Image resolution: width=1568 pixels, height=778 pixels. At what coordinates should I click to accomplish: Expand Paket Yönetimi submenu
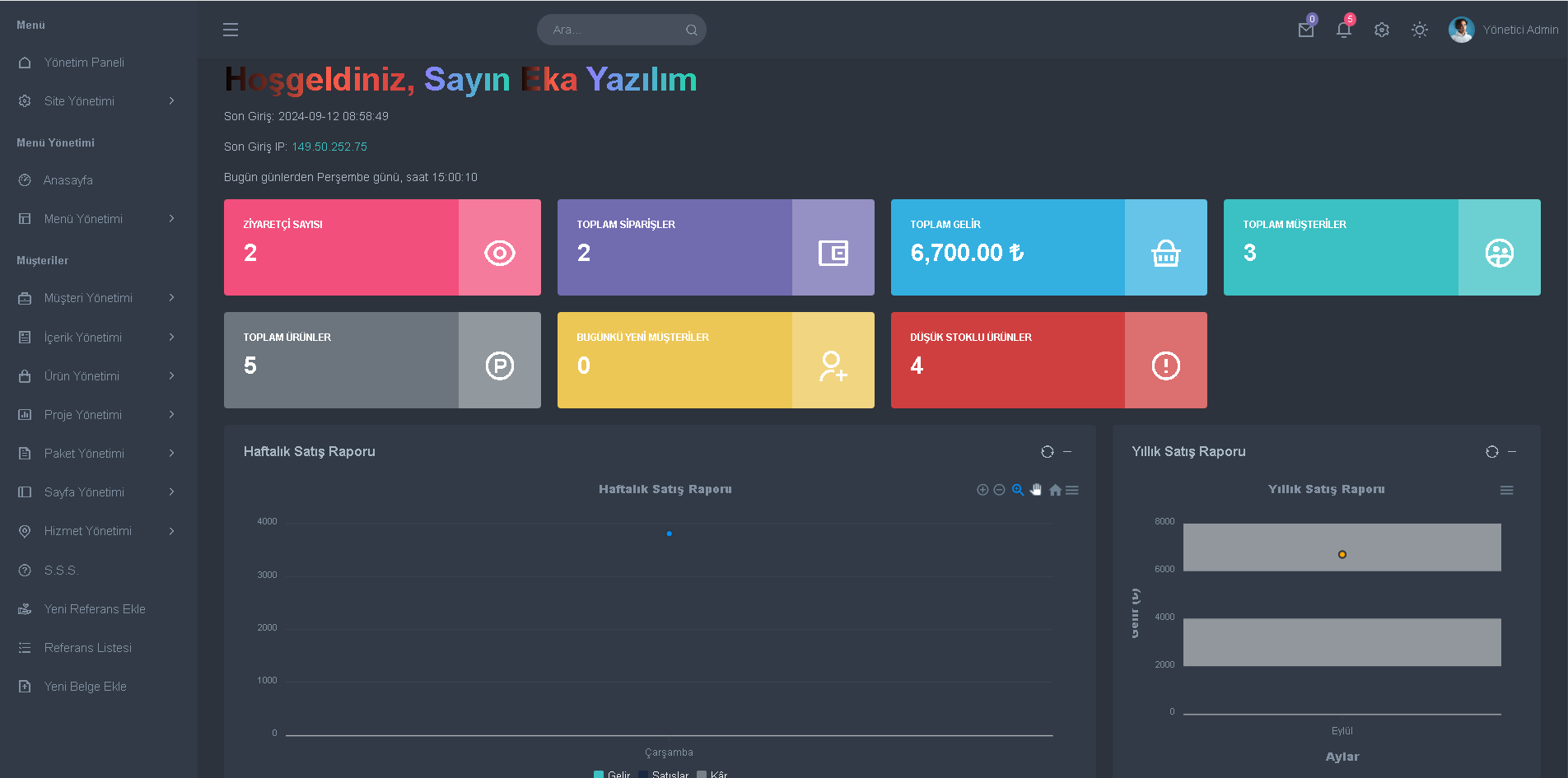99,454
